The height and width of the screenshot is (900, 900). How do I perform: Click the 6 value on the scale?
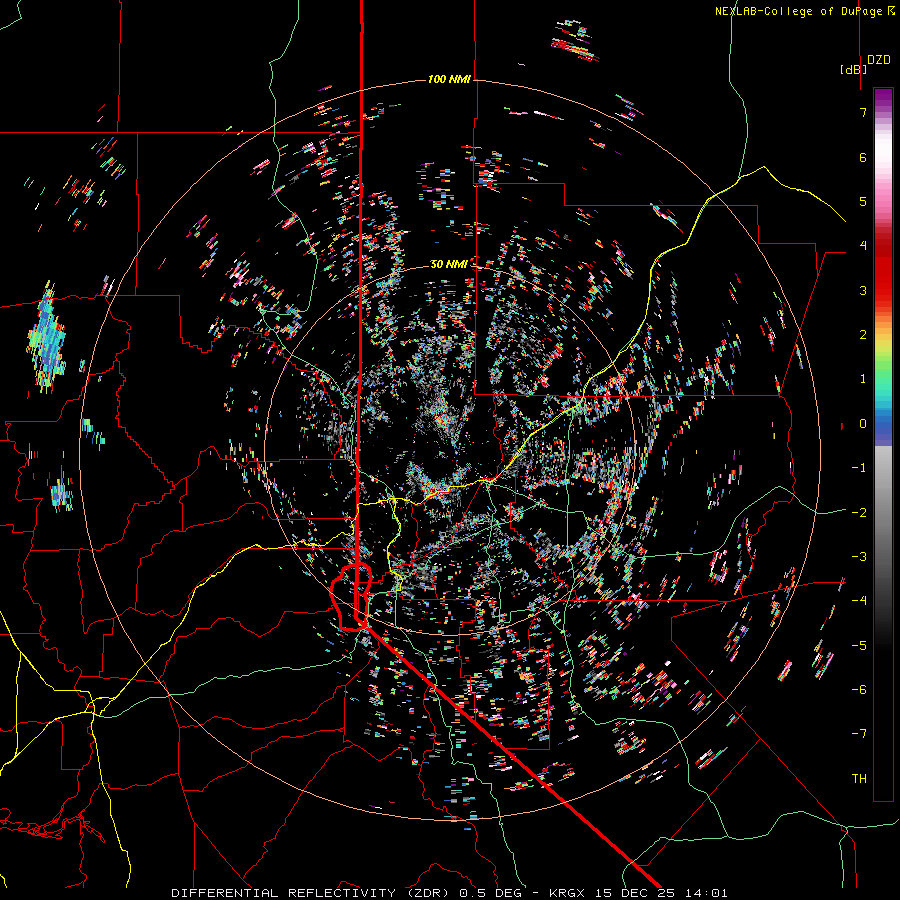click(x=863, y=157)
